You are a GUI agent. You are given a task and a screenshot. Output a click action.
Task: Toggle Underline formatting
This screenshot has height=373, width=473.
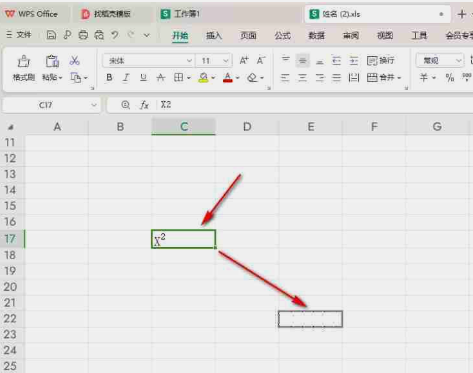[143, 78]
